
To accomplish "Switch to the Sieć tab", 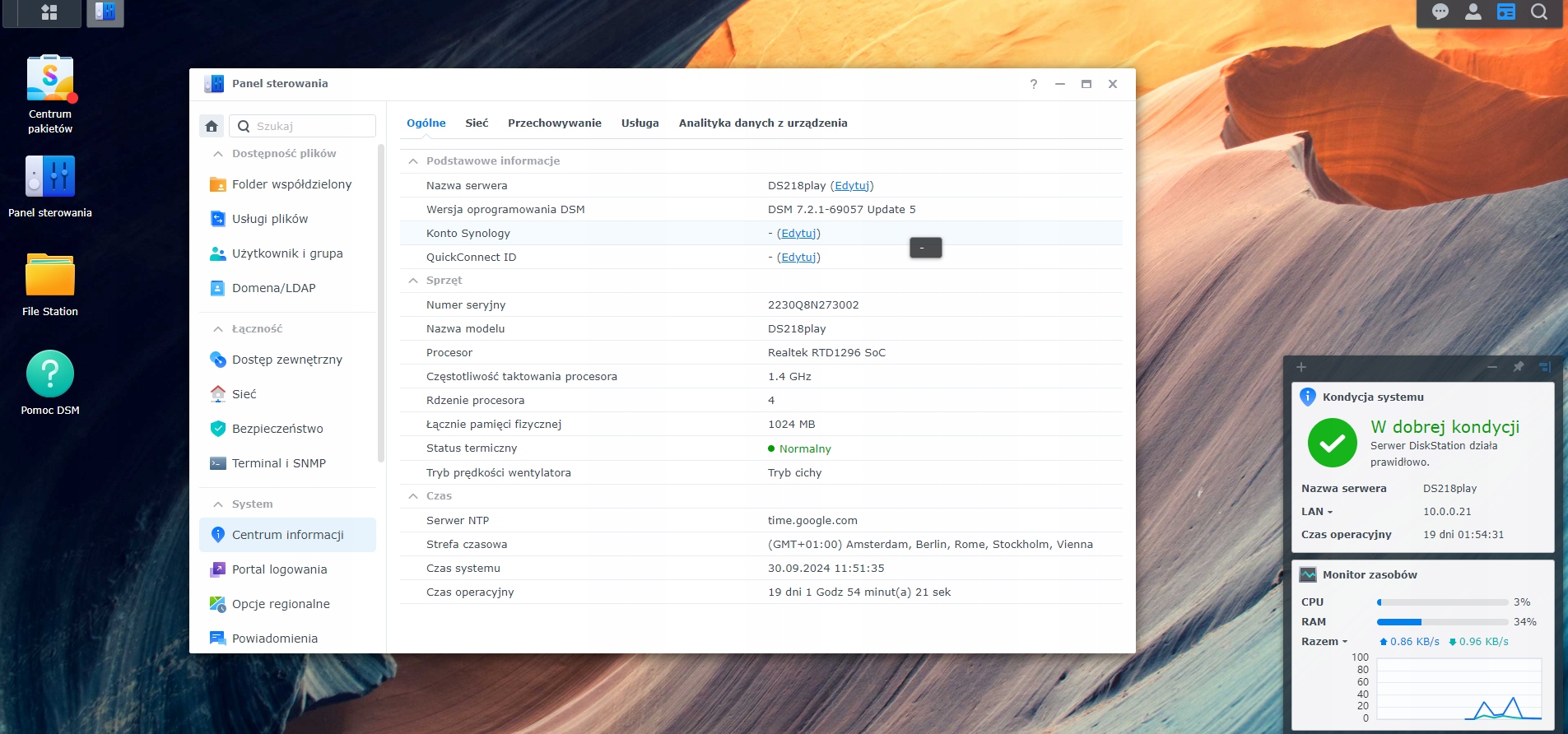I will 477,123.
